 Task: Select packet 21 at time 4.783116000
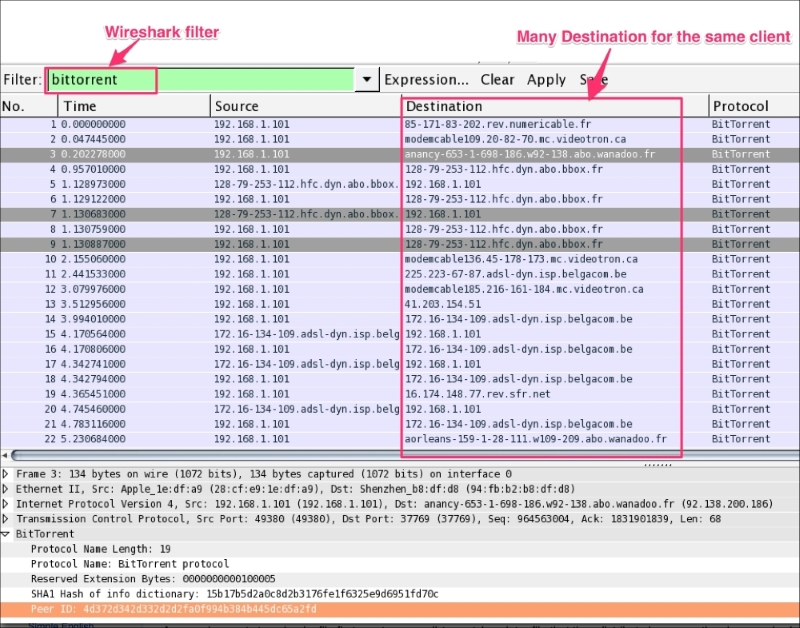click(400, 424)
